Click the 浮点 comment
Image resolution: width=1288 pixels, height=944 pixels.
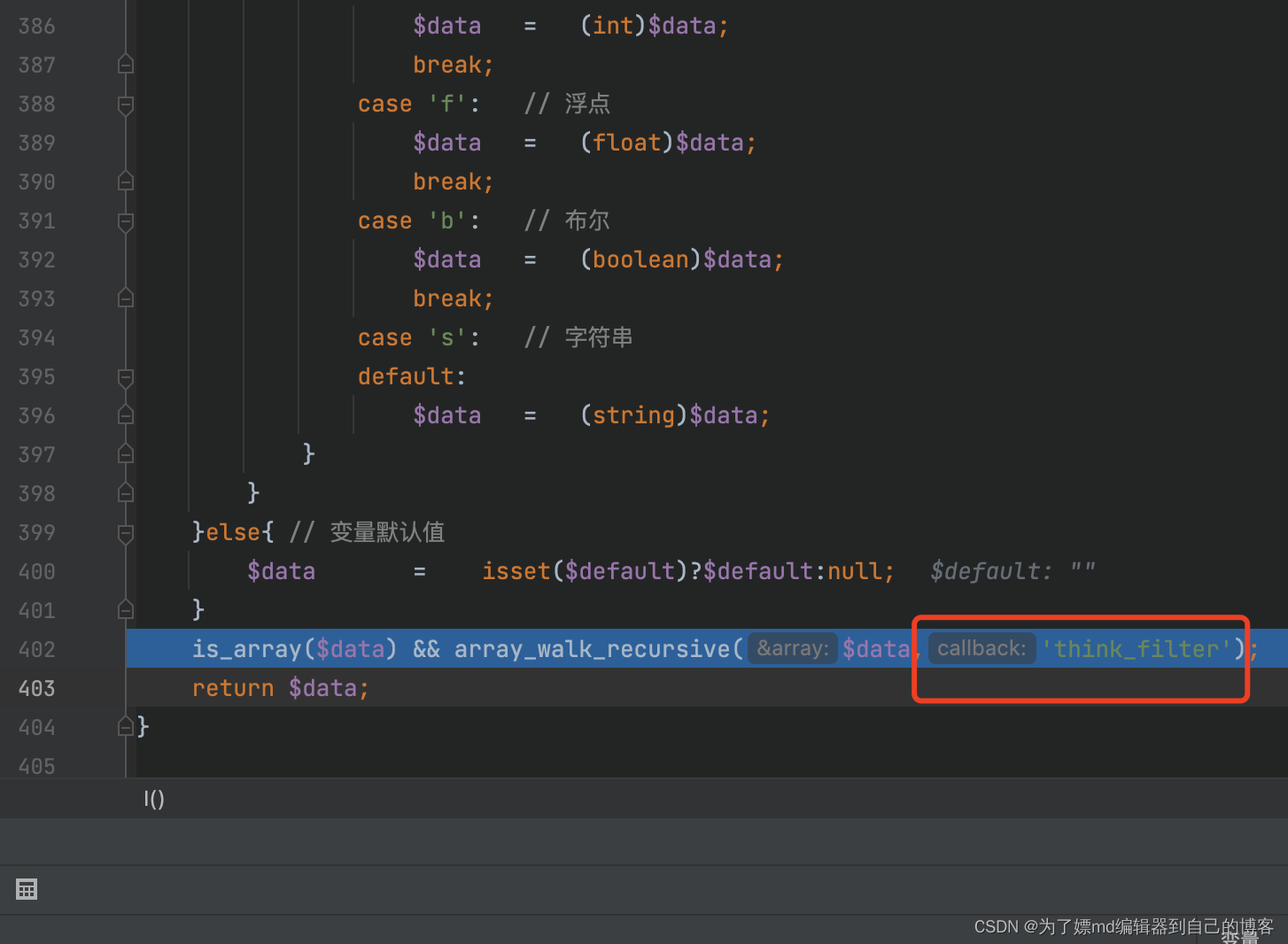click(587, 104)
